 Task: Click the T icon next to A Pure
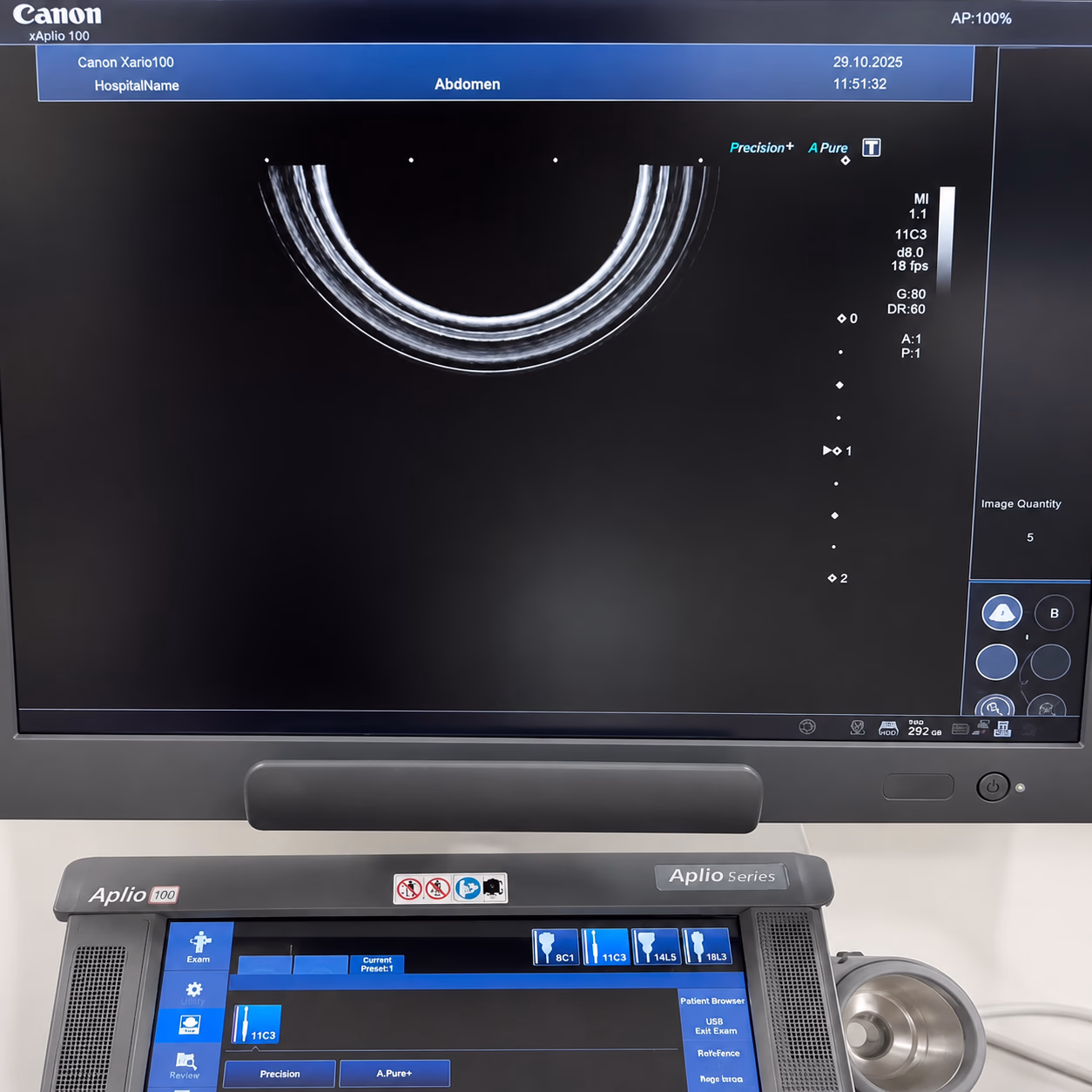[x=872, y=147]
